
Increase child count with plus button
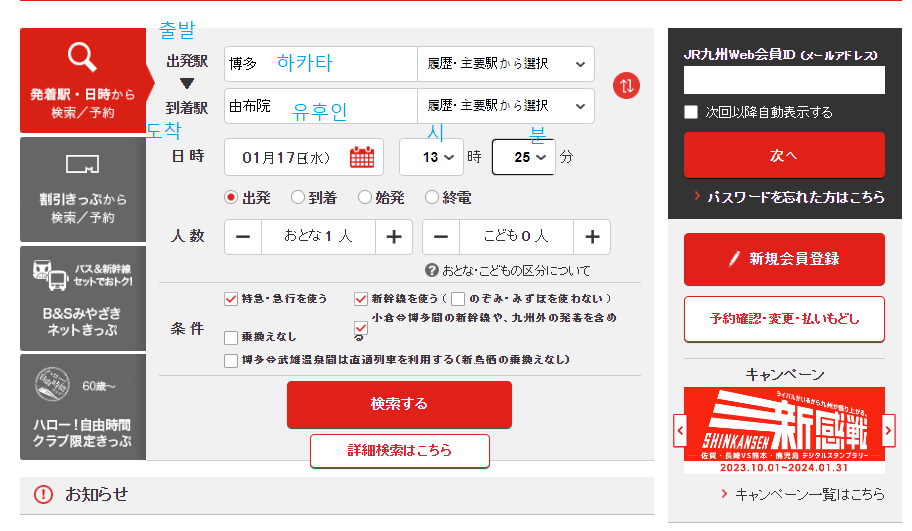click(592, 237)
